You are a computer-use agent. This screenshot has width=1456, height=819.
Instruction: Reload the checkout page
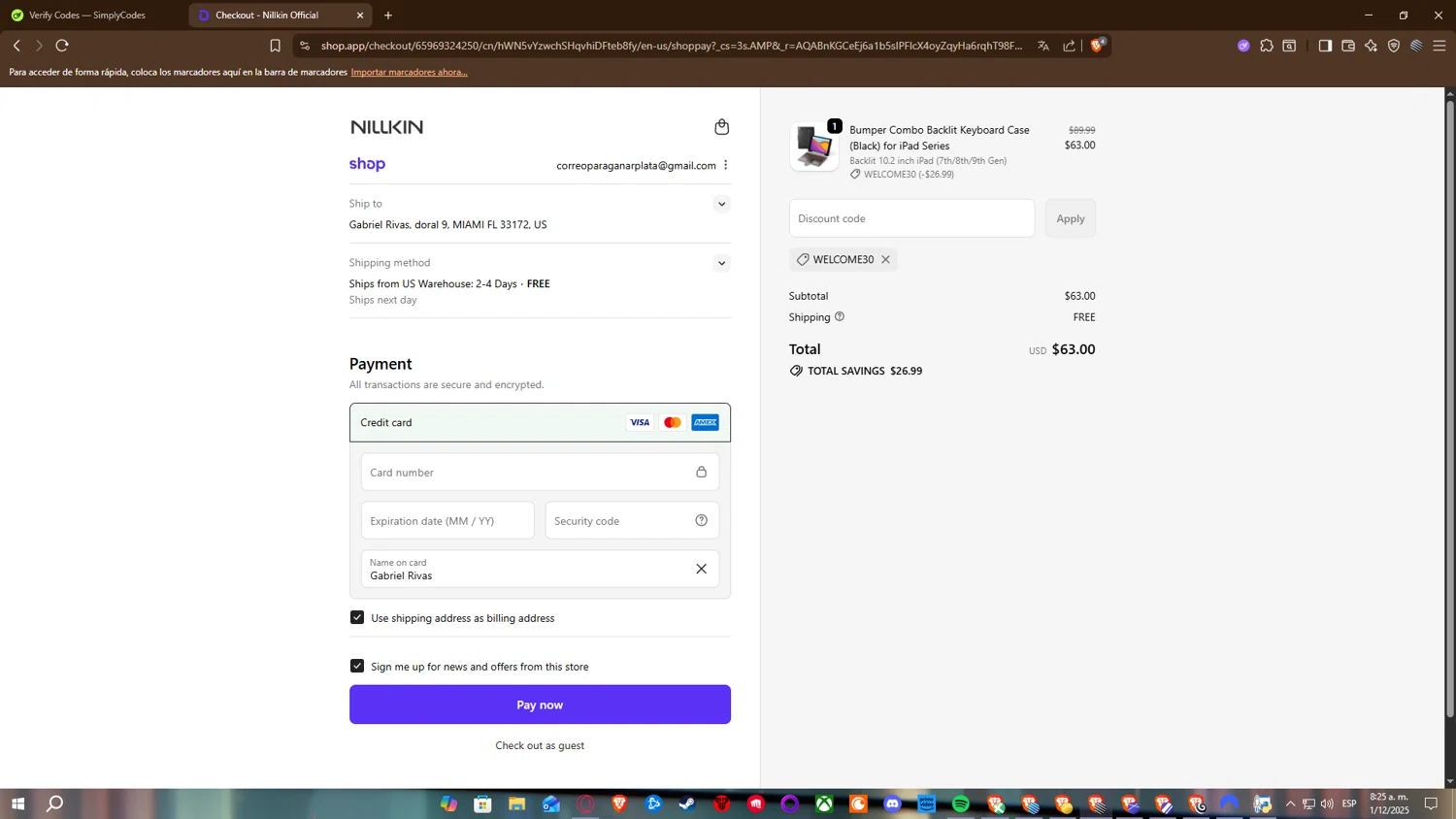[x=62, y=46]
